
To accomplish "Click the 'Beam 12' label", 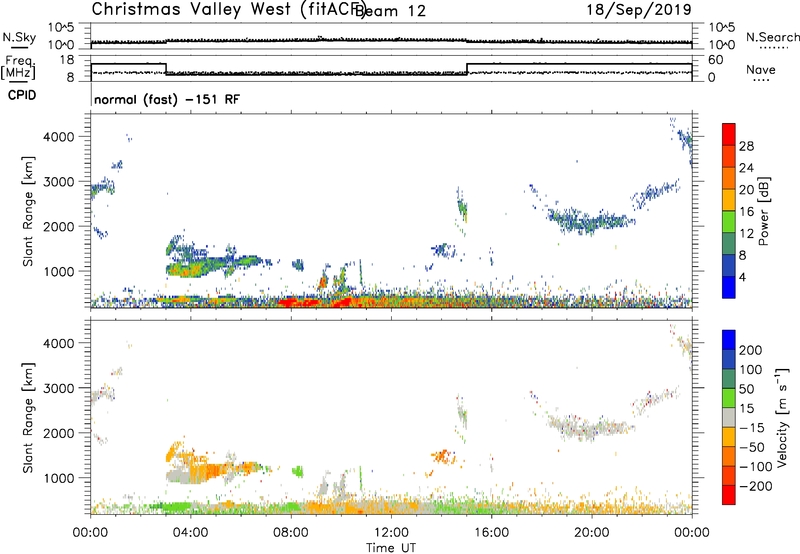I will point(390,11).
